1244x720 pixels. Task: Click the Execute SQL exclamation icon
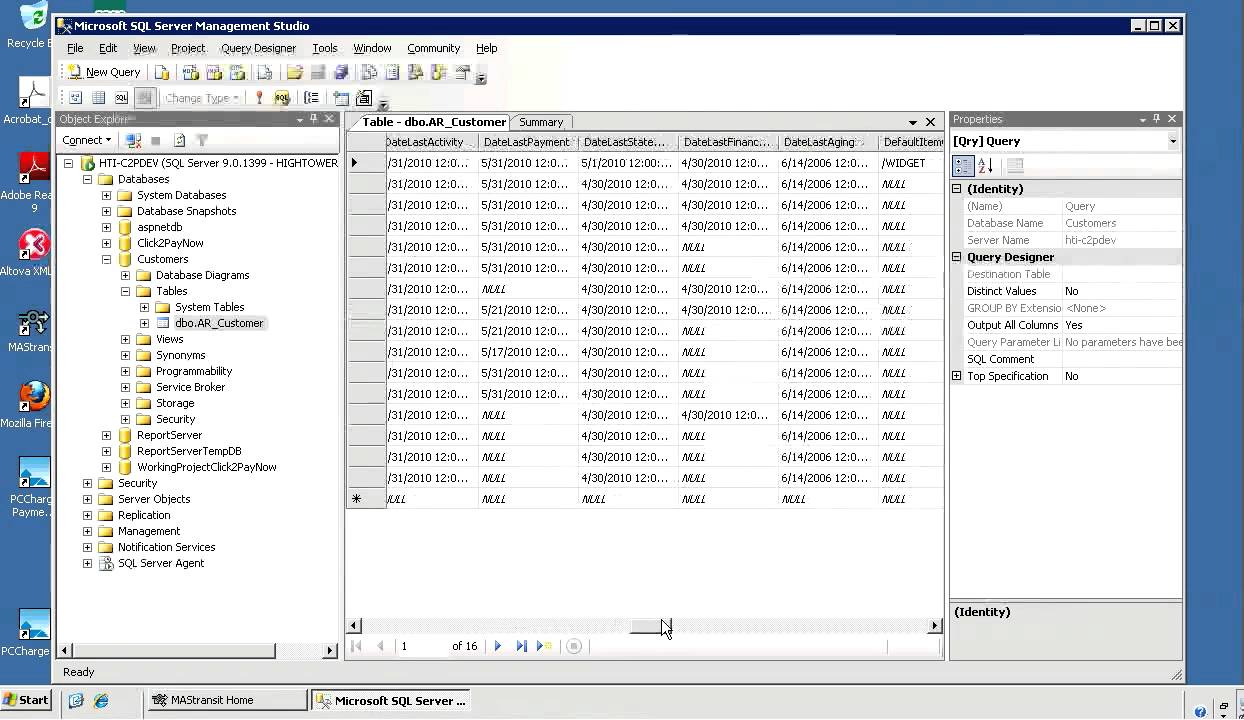click(x=259, y=98)
